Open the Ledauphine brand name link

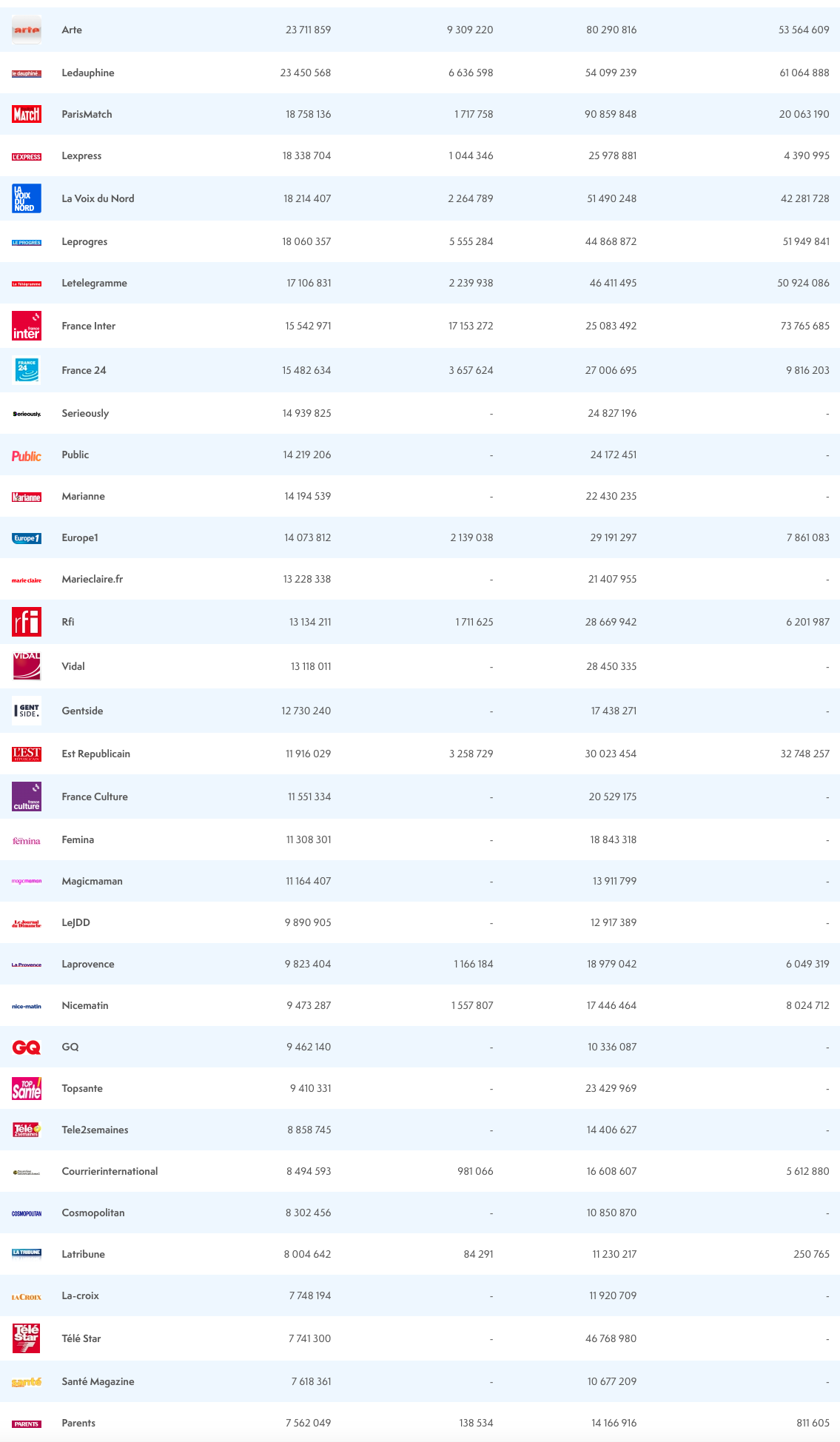click(x=88, y=73)
